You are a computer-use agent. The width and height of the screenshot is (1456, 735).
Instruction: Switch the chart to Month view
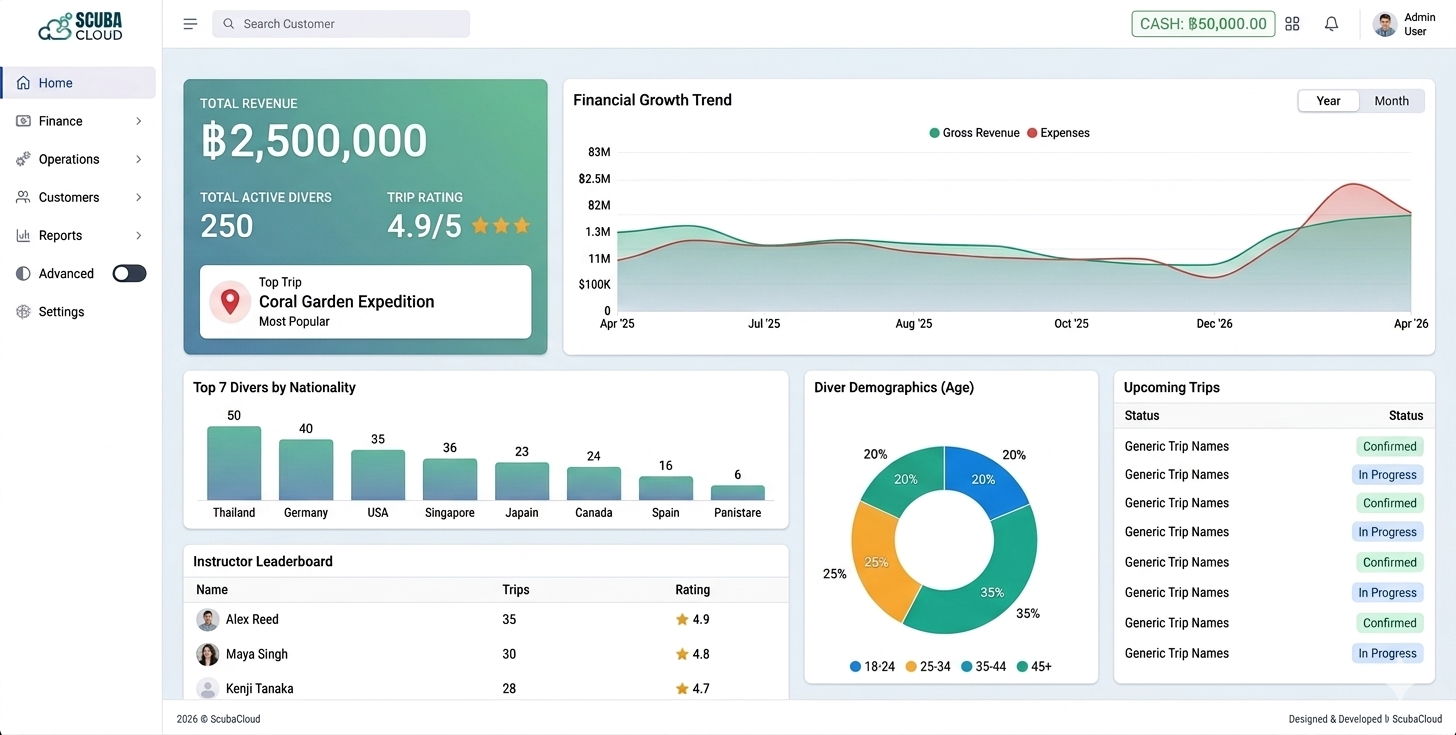pos(1391,101)
